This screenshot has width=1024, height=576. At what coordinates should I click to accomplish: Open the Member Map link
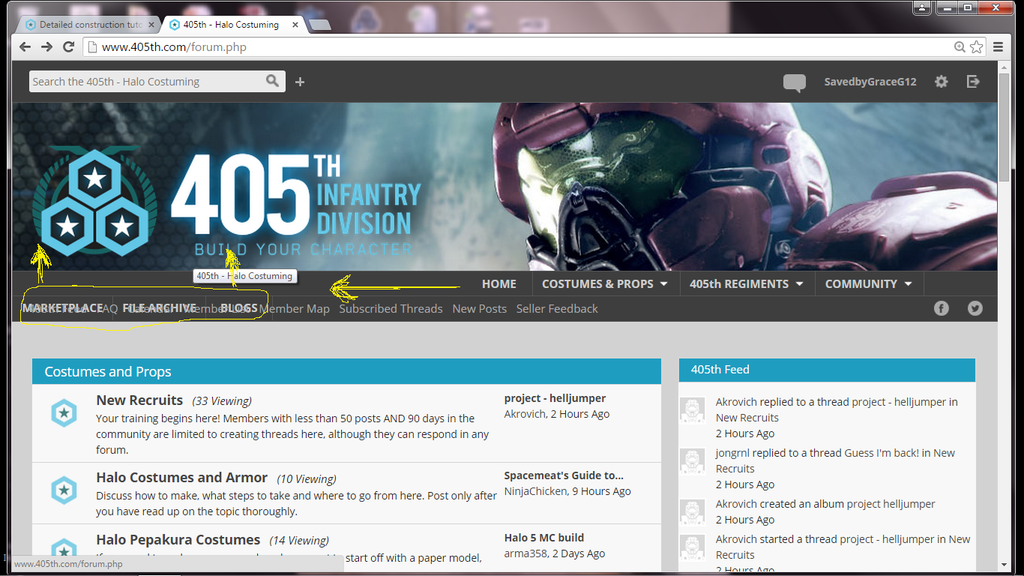[x=294, y=309]
